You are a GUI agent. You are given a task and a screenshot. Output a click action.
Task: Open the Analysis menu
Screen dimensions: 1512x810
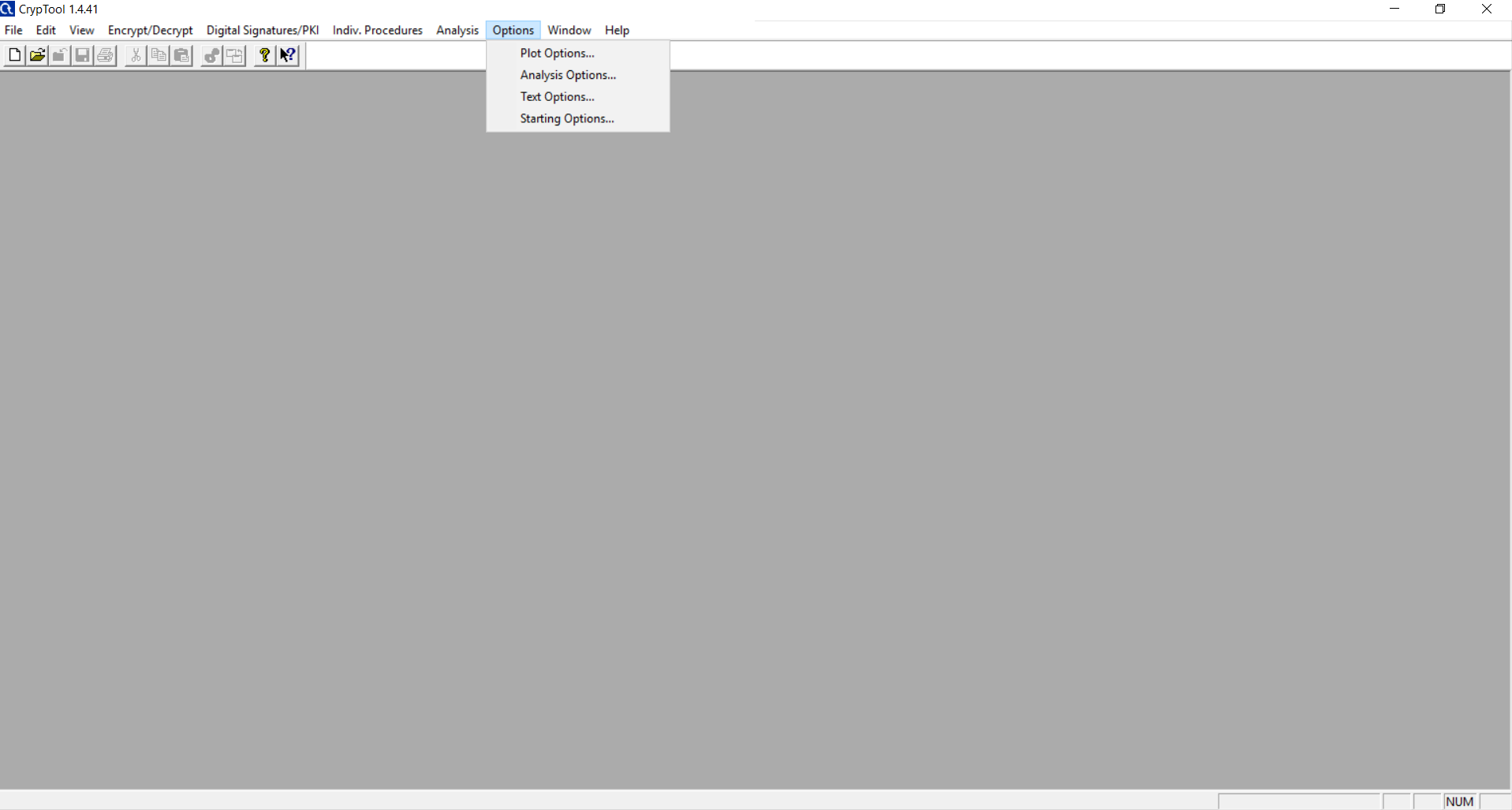(457, 30)
